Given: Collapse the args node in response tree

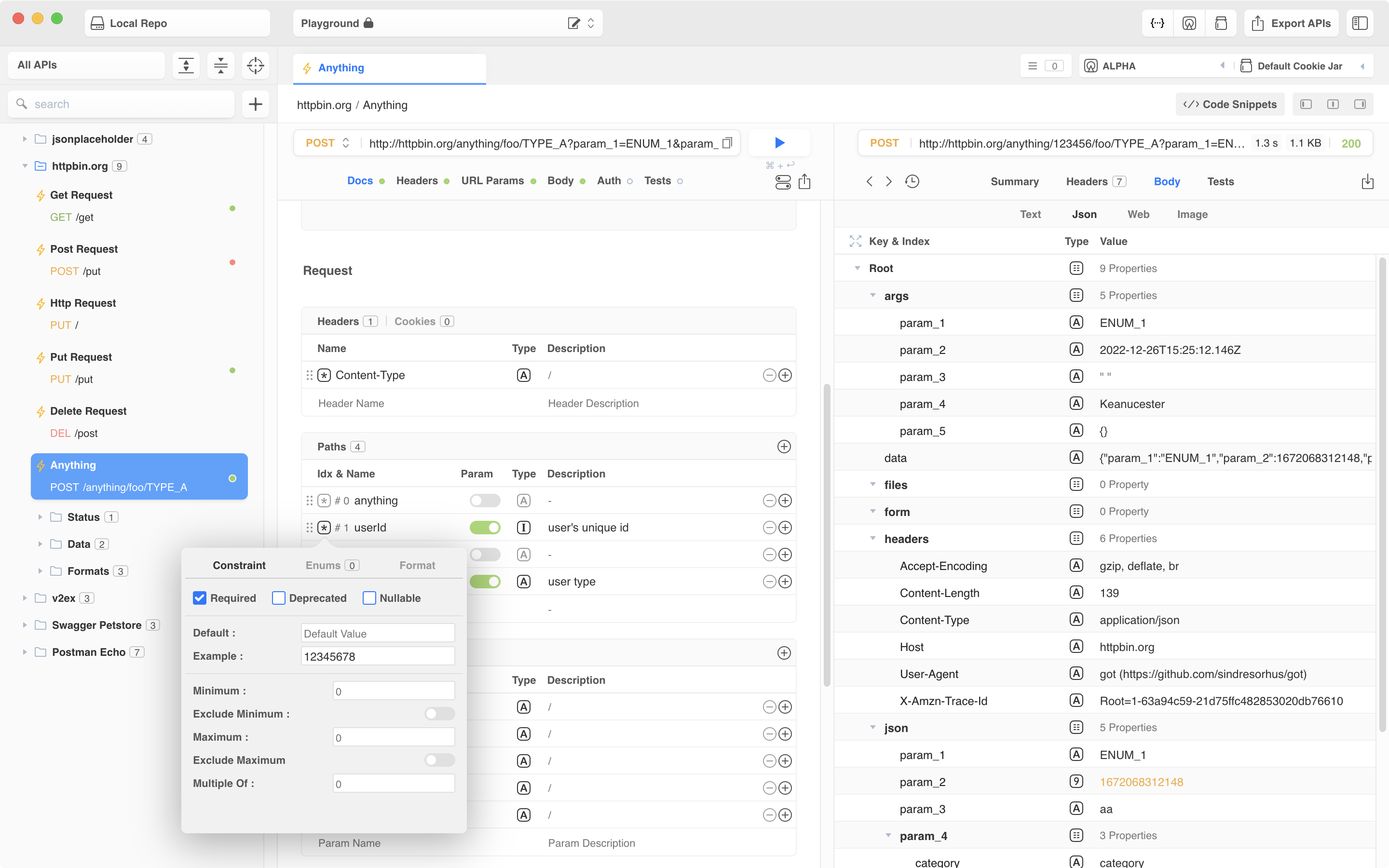Looking at the screenshot, I should click(872, 295).
